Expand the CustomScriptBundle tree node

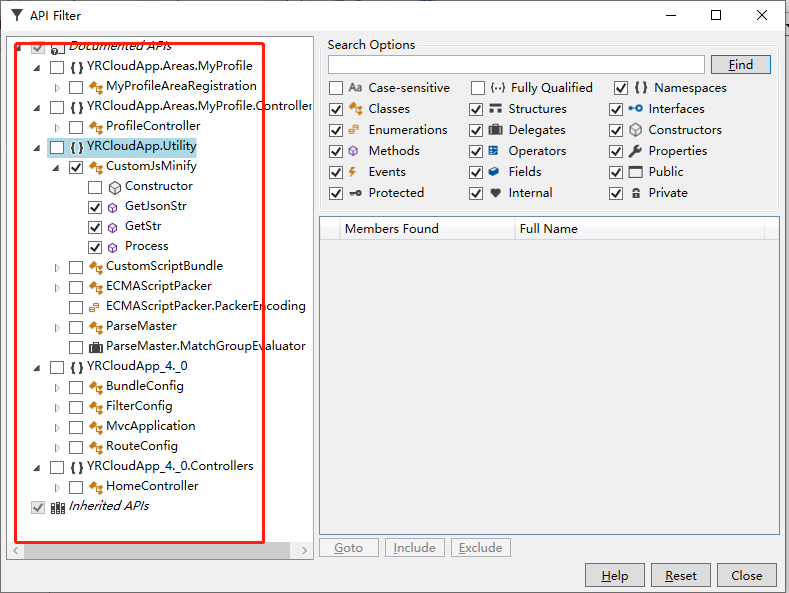click(x=57, y=266)
